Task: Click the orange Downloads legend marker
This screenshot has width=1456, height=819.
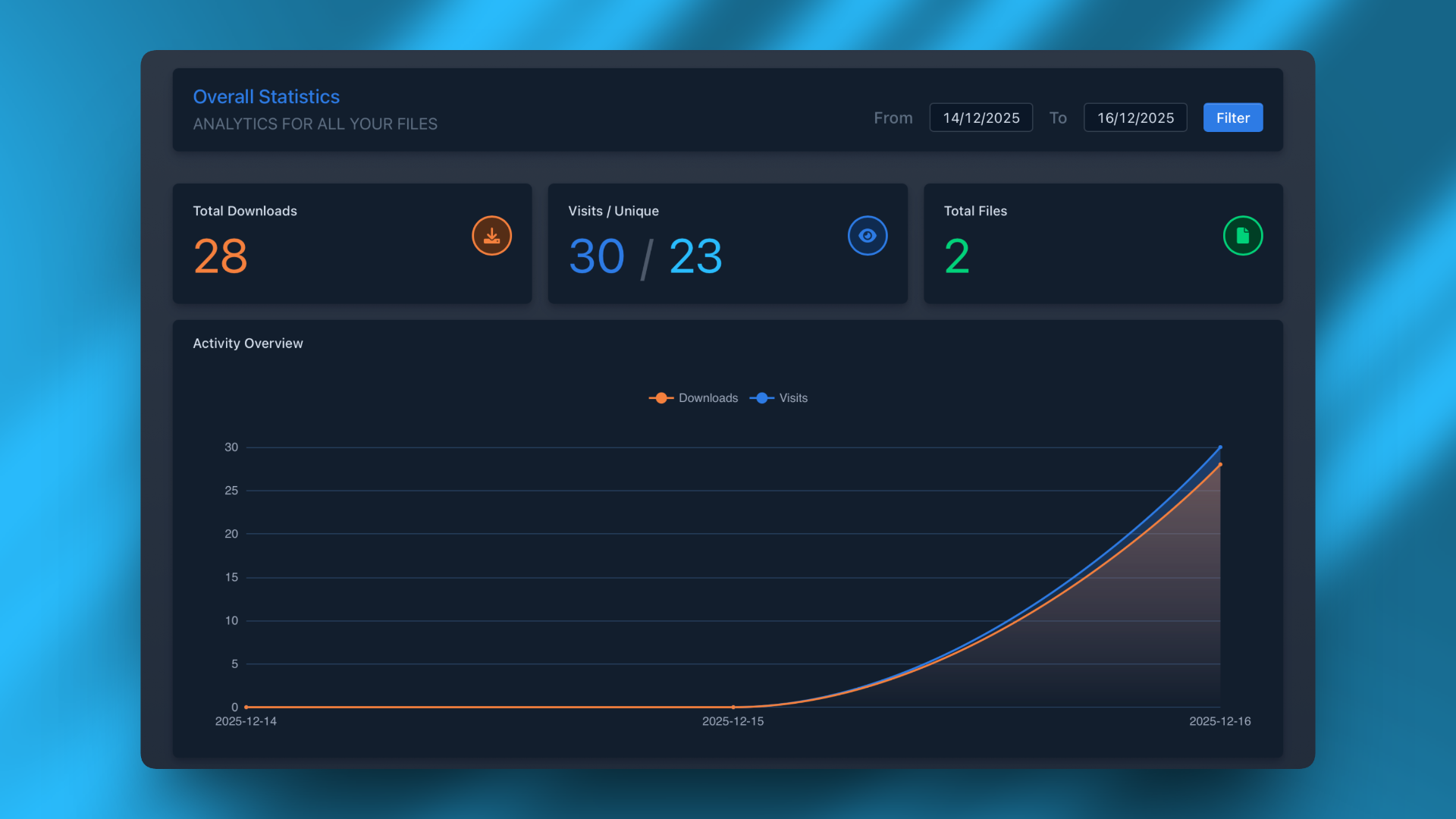Action: [x=661, y=398]
